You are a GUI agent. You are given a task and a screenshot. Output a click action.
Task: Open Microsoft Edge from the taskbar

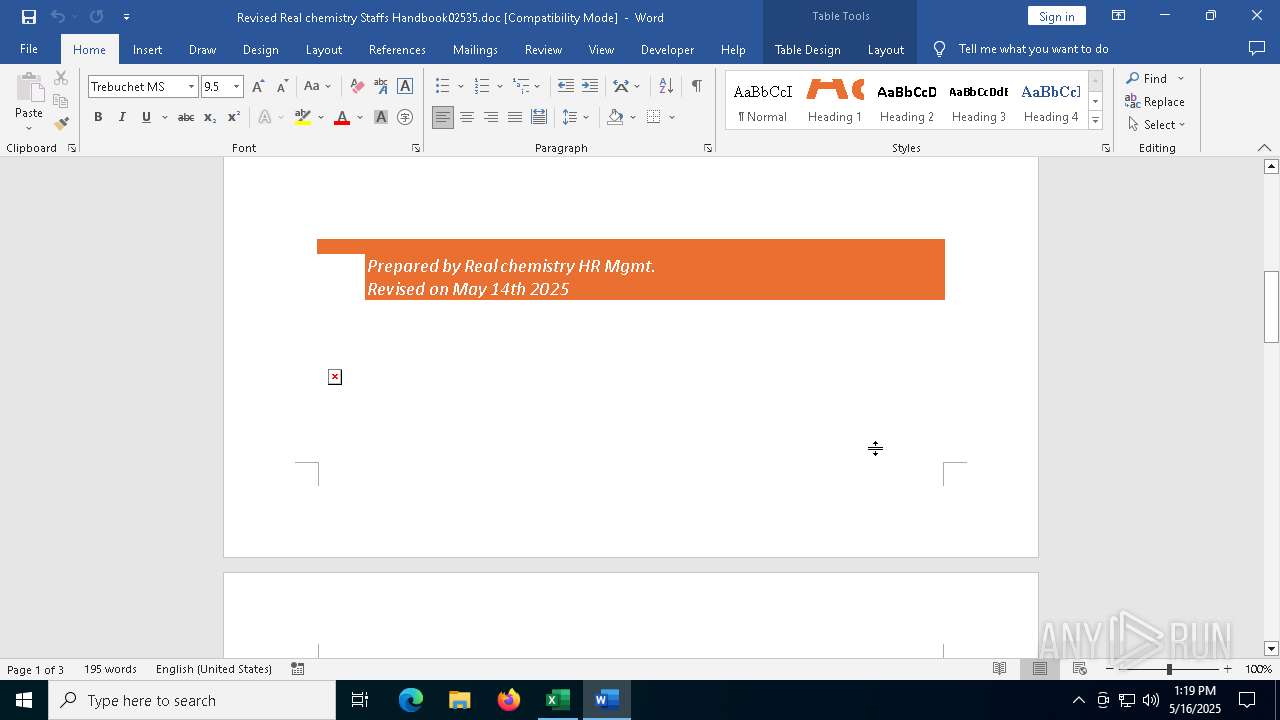coord(411,700)
